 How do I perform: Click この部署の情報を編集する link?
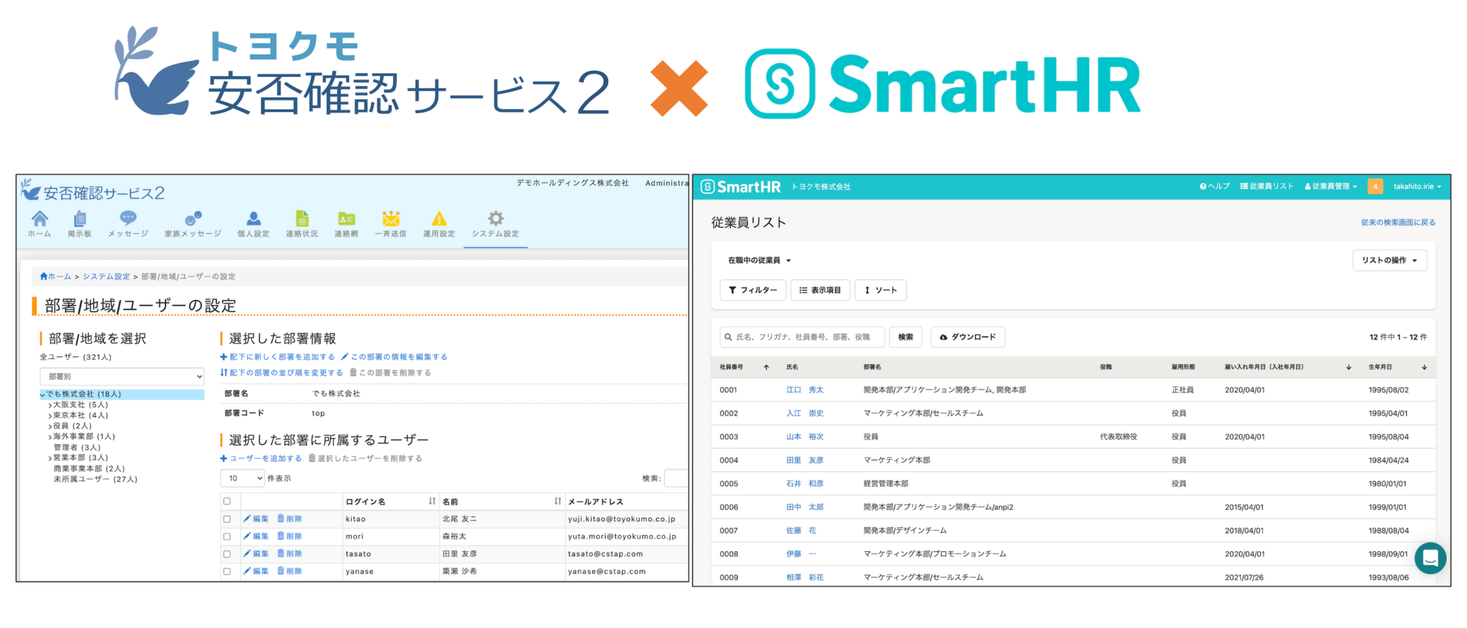pos(394,356)
